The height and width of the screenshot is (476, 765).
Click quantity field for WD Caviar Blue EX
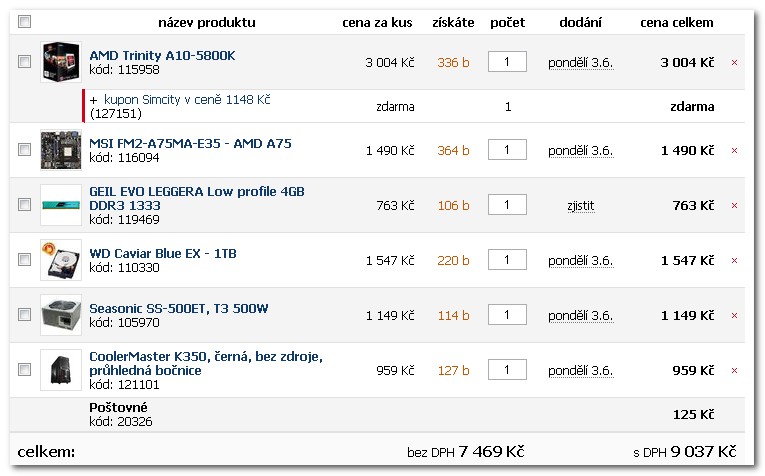pos(507,259)
